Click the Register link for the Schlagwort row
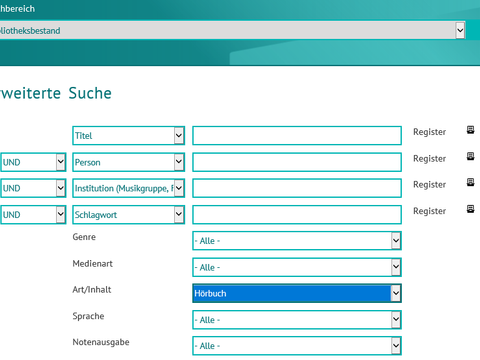 point(429,211)
